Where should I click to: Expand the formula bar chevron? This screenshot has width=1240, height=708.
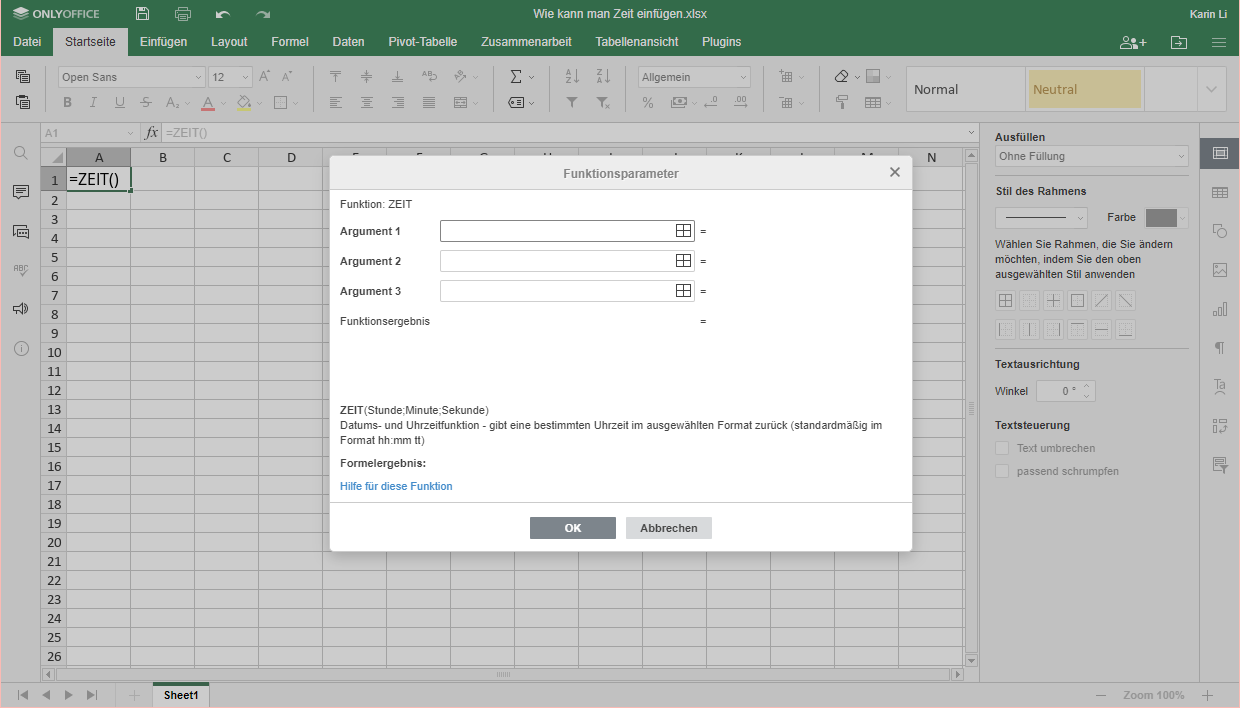point(972,133)
